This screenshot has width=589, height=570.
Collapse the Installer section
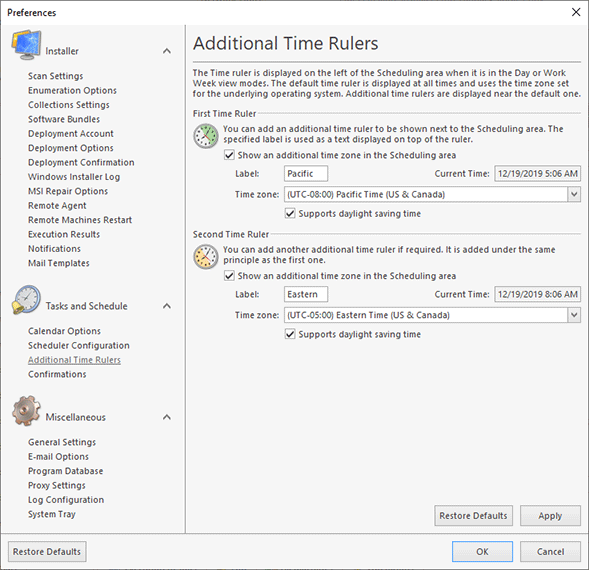tap(167, 51)
